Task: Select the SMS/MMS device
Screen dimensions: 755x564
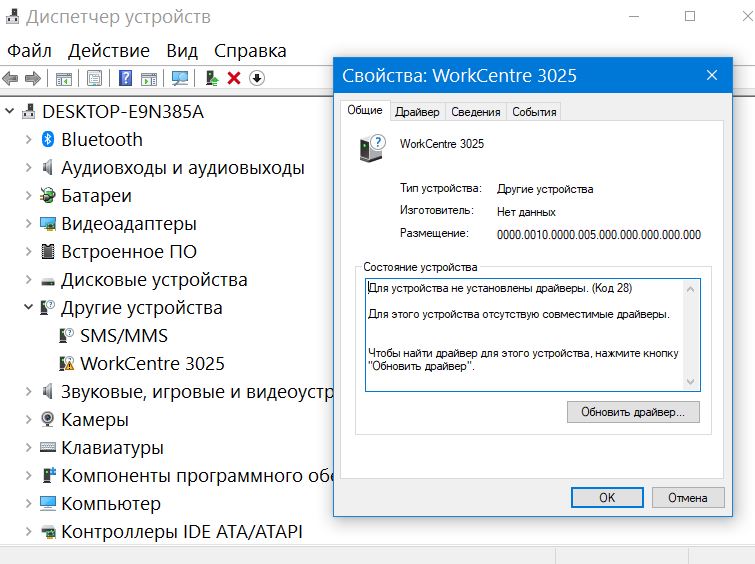Action: (124, 335)
